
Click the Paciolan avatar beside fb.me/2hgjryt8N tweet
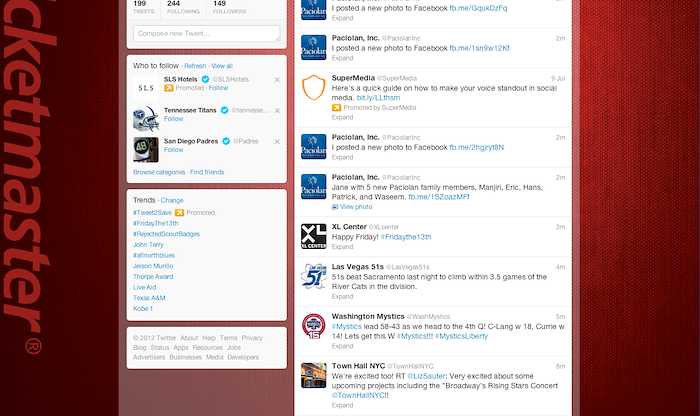click(313, 146)
